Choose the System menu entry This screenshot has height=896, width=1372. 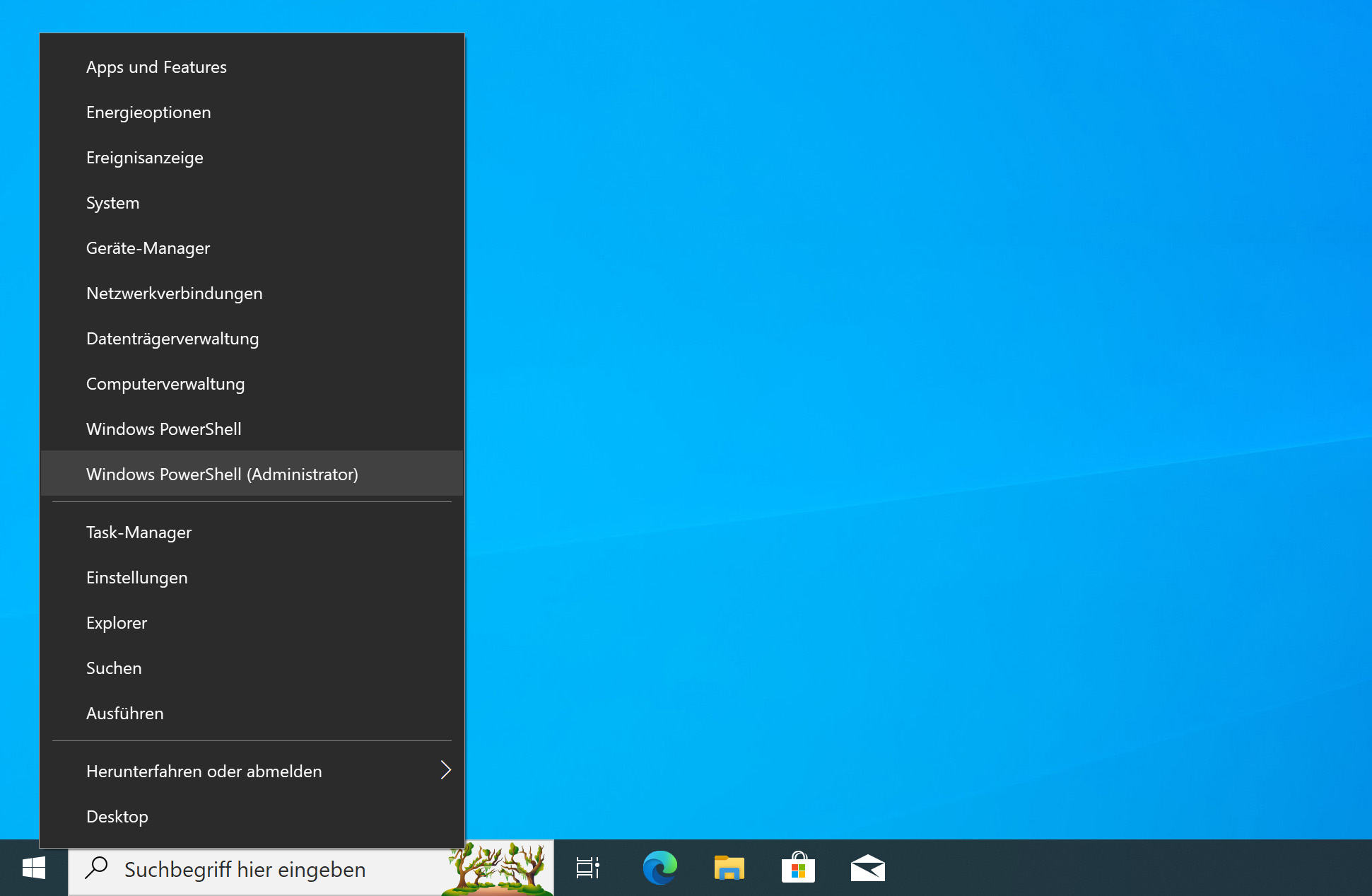pos(252,203)
